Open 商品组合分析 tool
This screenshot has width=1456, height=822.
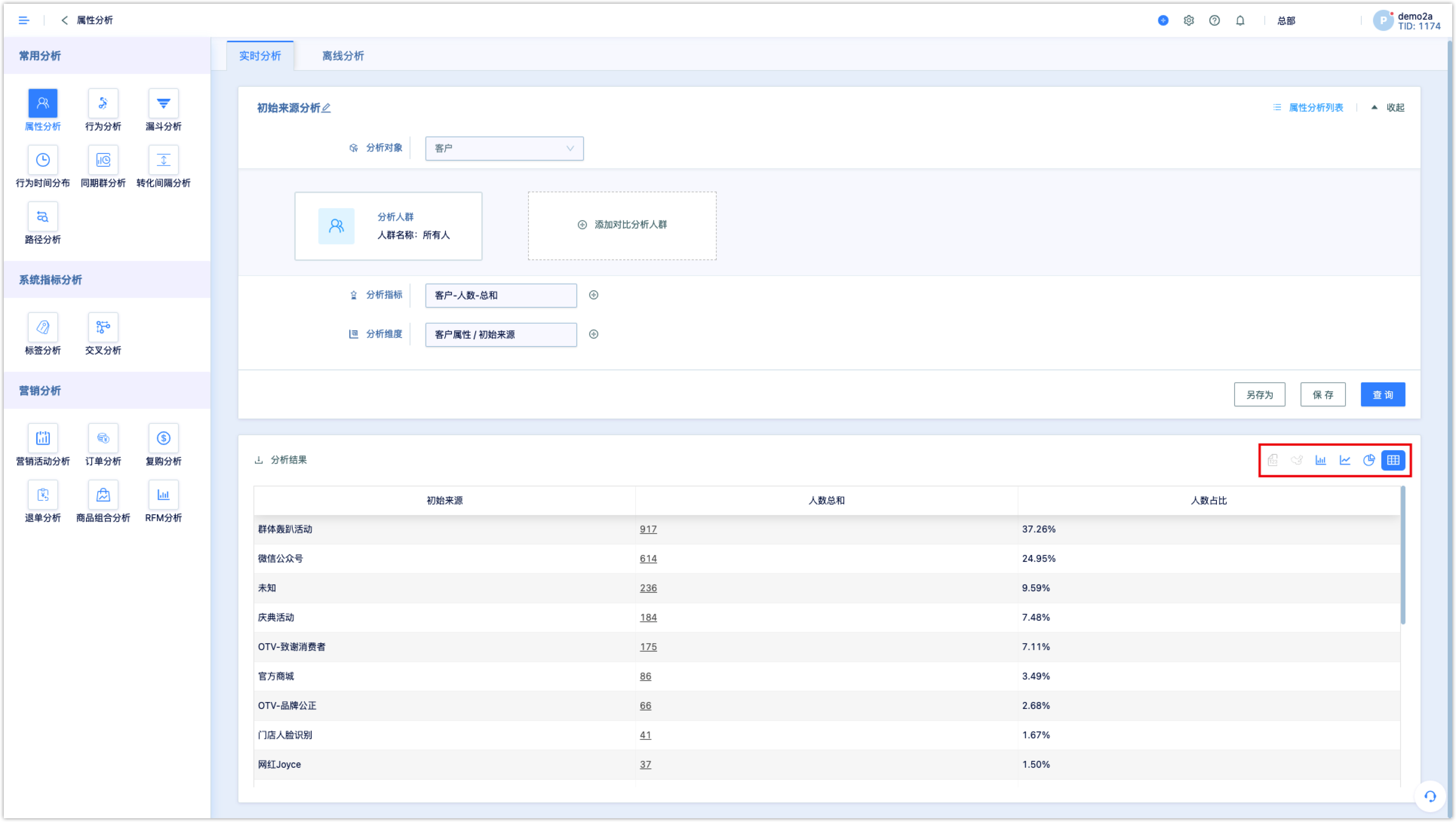[103, 501]
